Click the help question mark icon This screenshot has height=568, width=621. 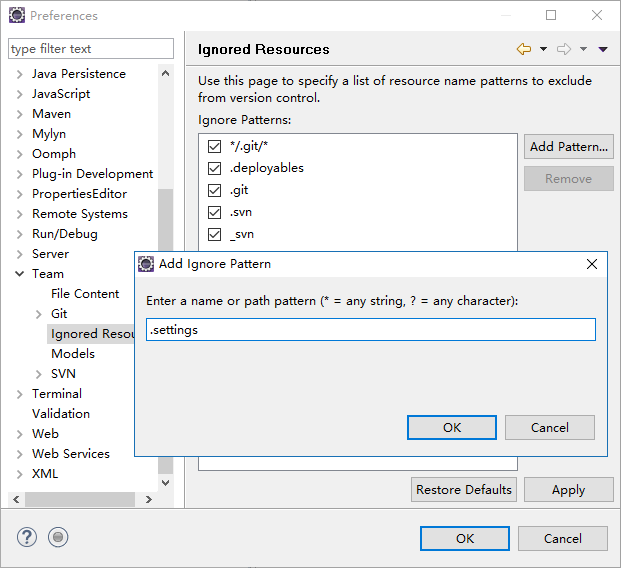click(x=26, y=537)
